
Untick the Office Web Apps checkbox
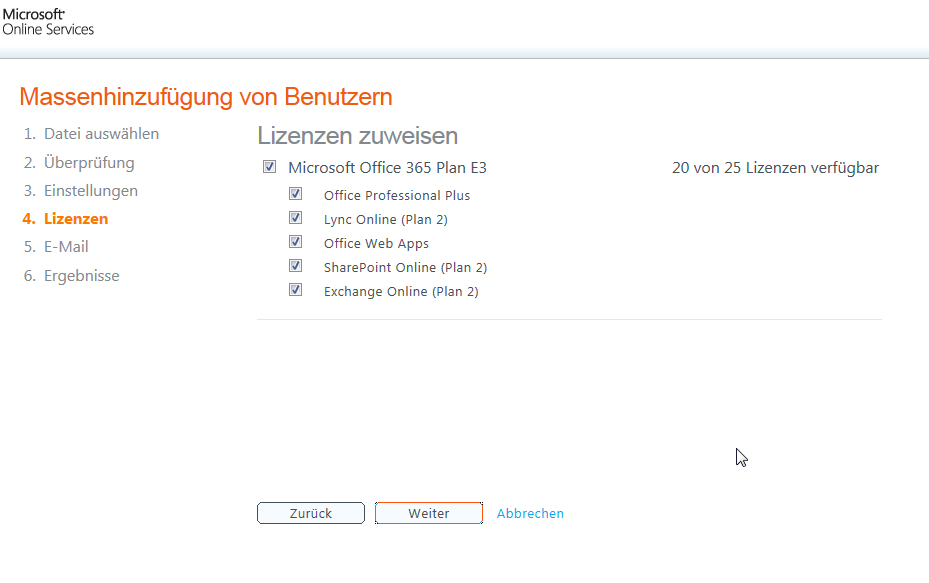point(295,242)
